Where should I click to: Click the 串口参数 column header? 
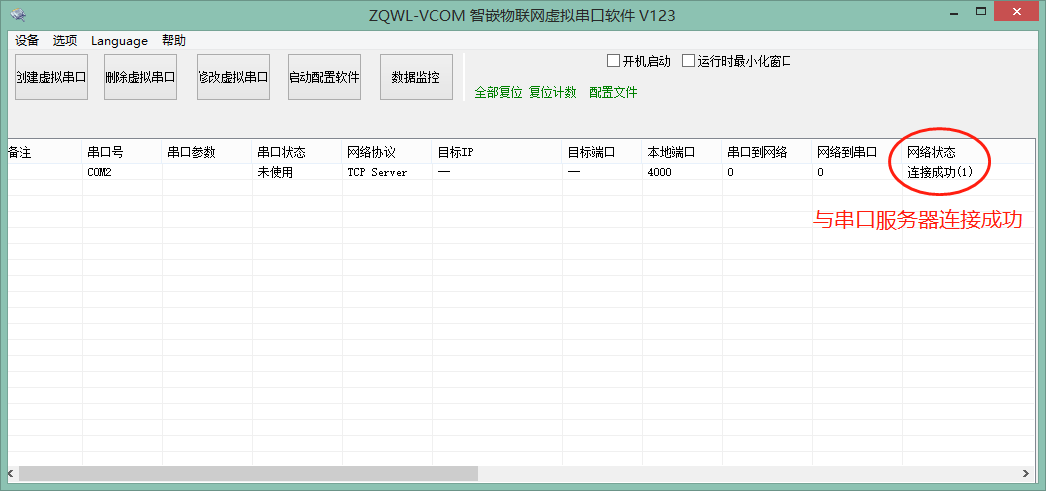pos(207,153)
